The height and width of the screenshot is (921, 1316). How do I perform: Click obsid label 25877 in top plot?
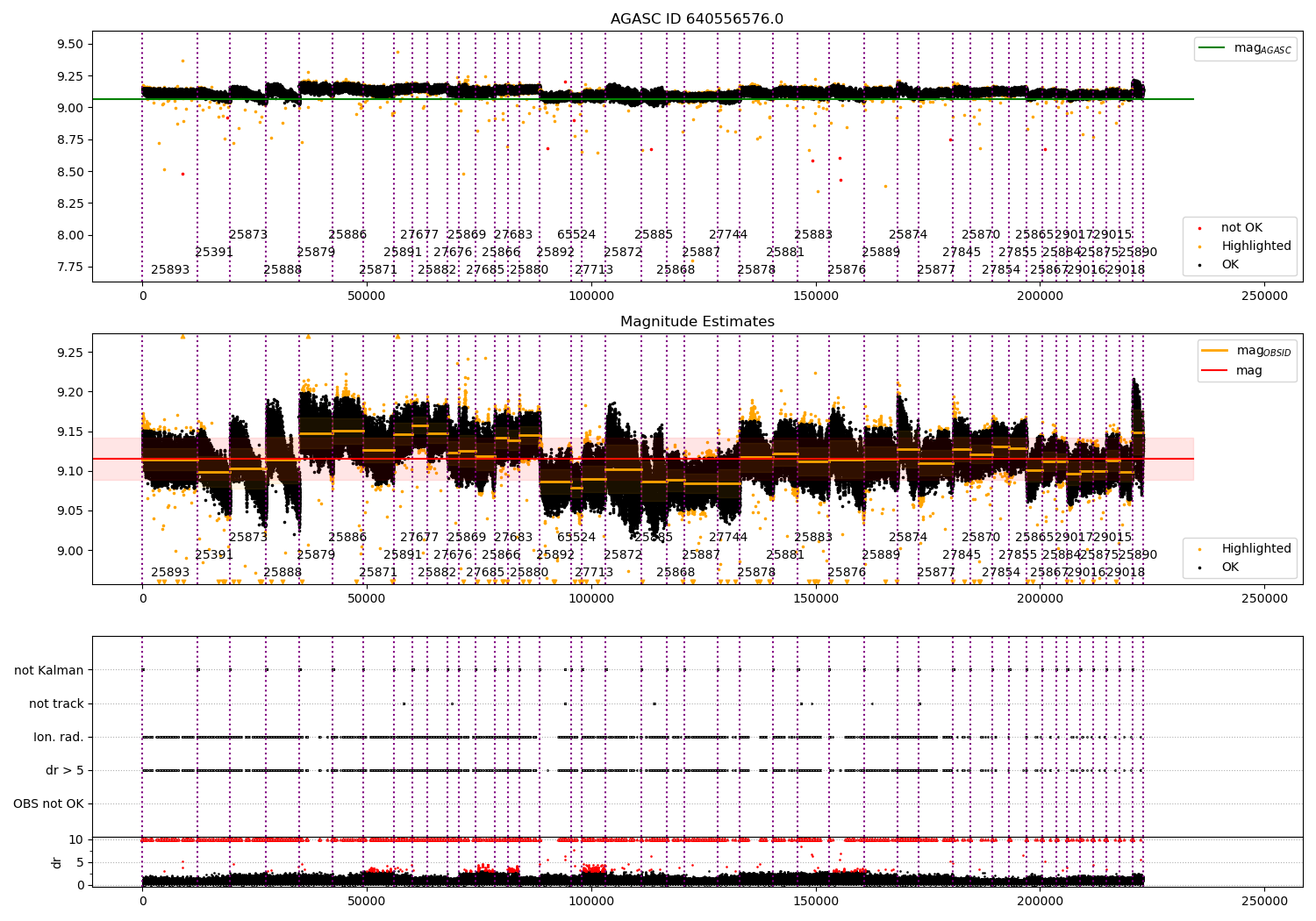936,270
